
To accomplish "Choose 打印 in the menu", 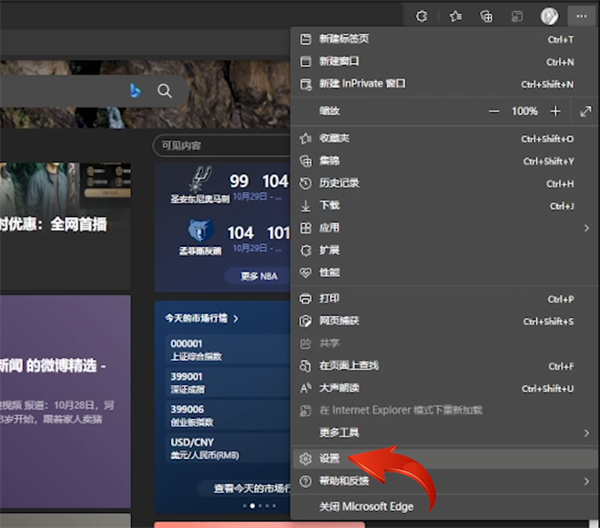I will (x=444, y=298).
